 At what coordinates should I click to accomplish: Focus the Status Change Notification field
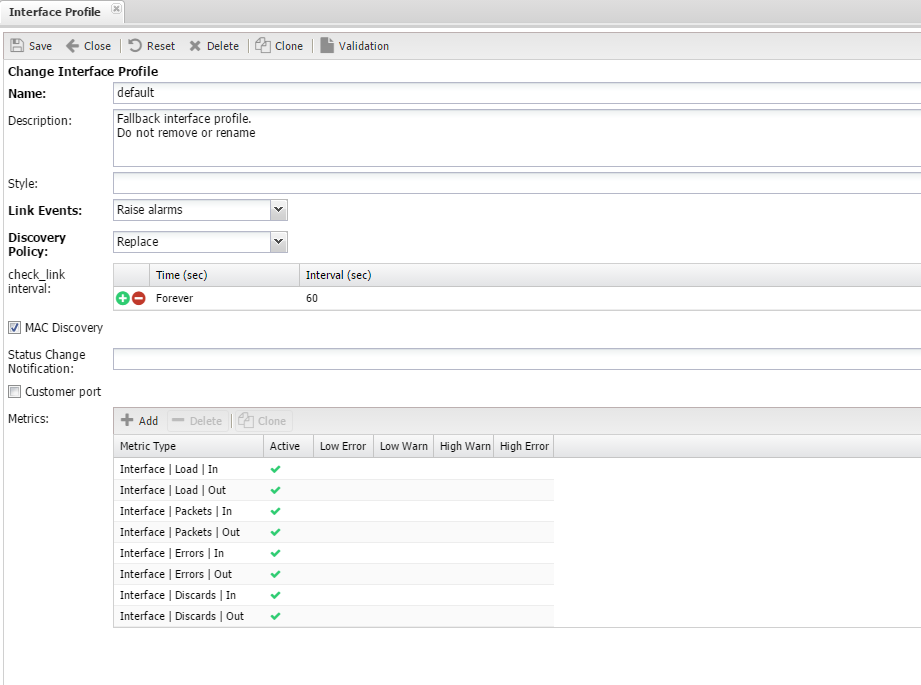[516, 359]
